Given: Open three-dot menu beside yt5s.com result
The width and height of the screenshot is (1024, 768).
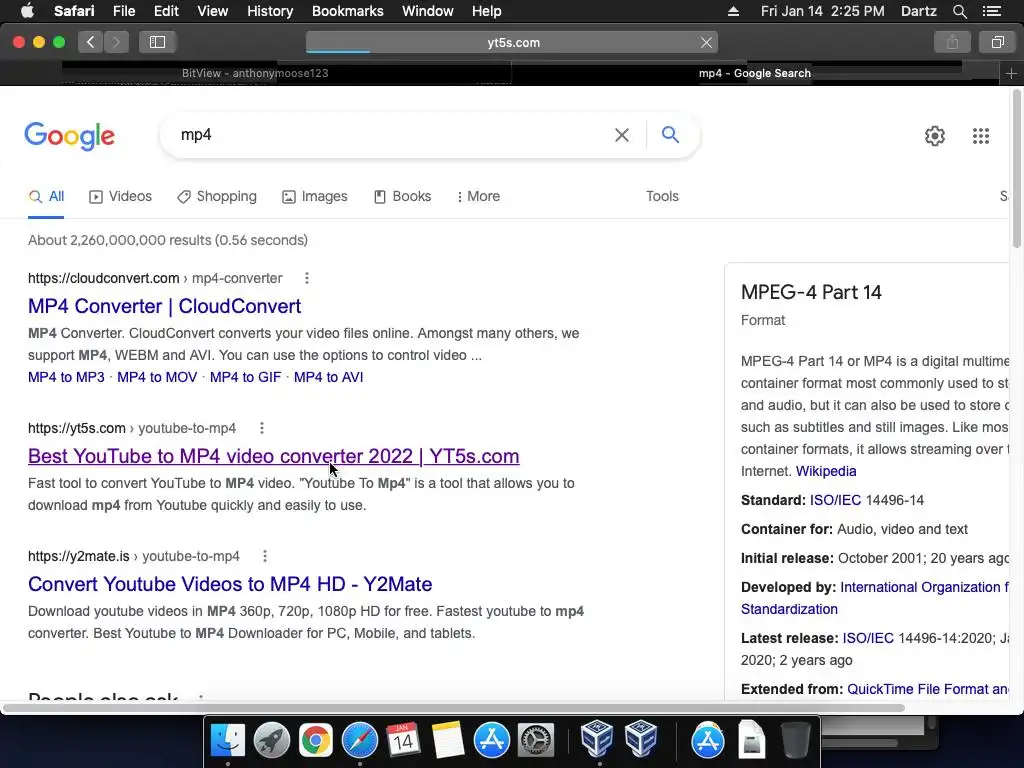Looking at the screenshot, I should click(x=262, y=428).
